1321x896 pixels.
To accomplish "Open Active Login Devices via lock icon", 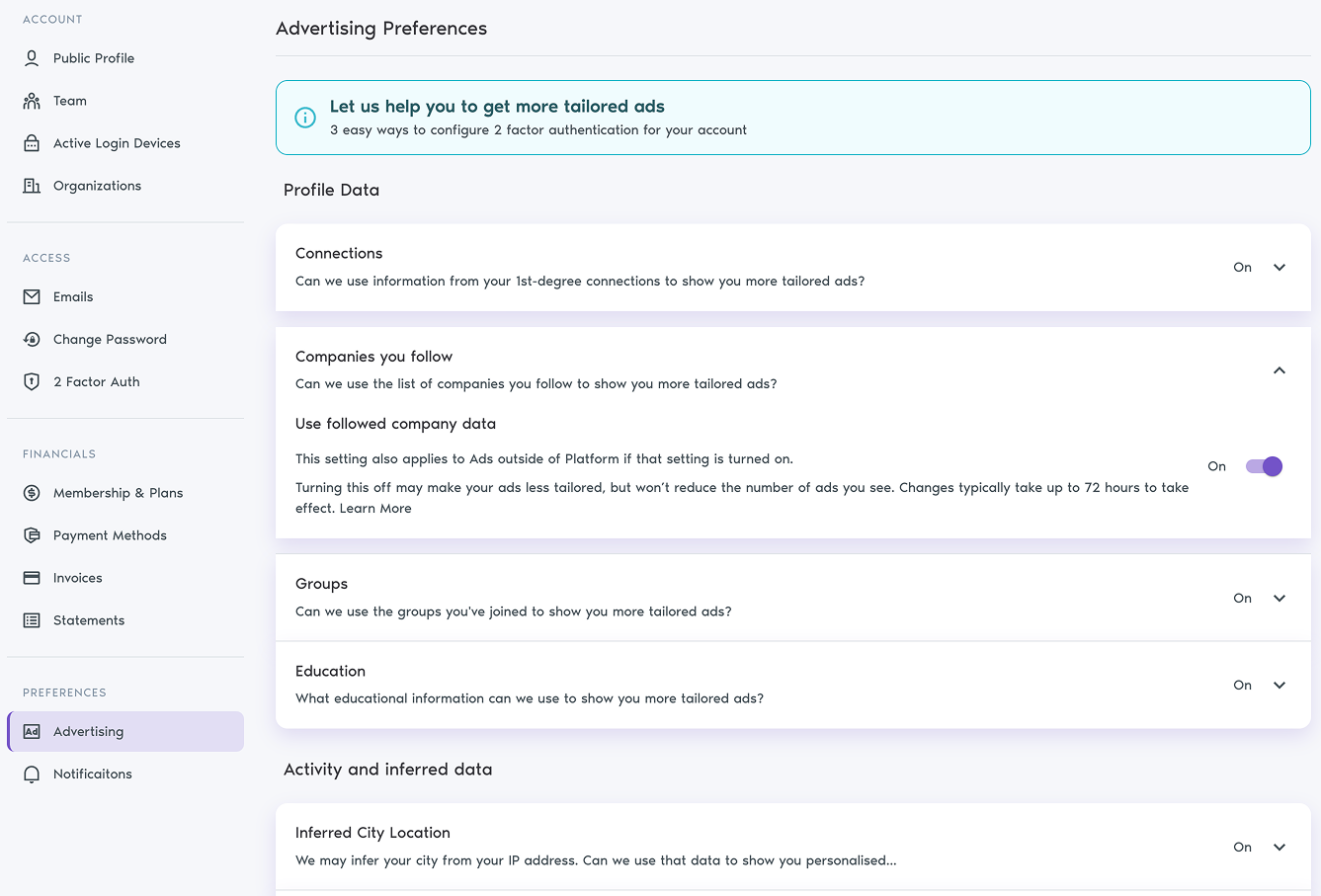I will click(31, 142).
